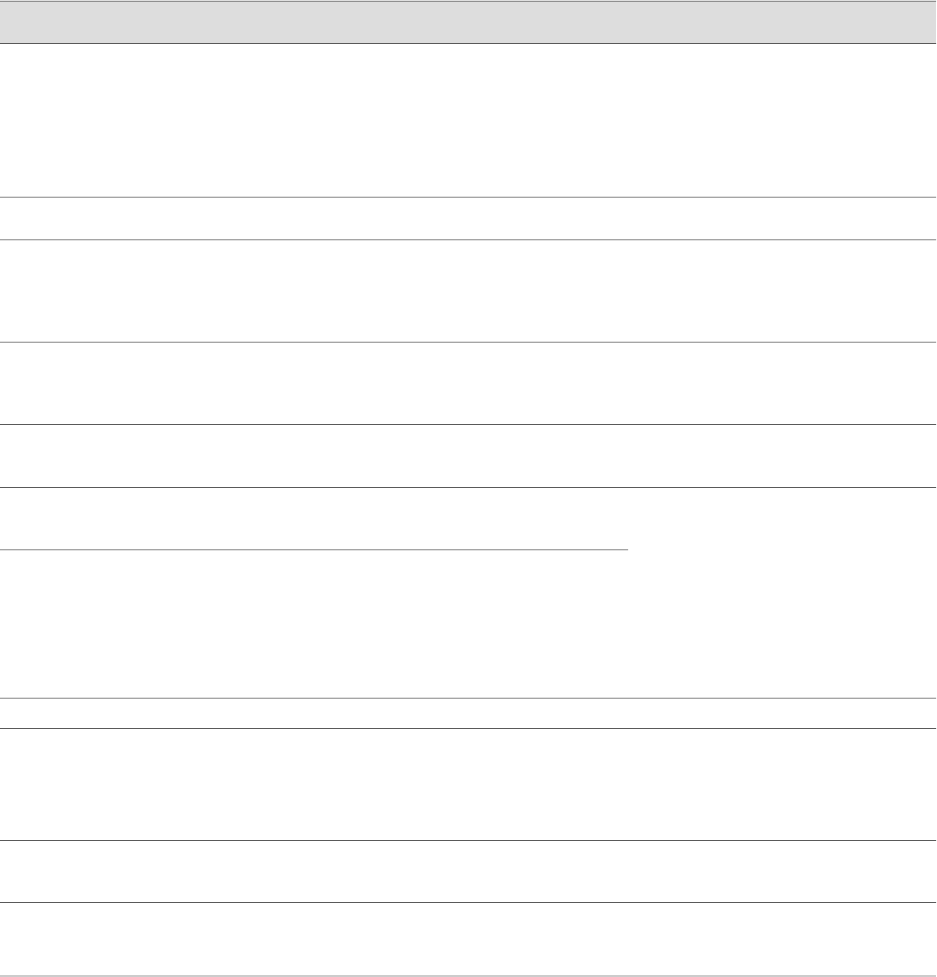Click the divider line above the last row
The width and height of the screenshot is (937, 977).
coord(468,901)
